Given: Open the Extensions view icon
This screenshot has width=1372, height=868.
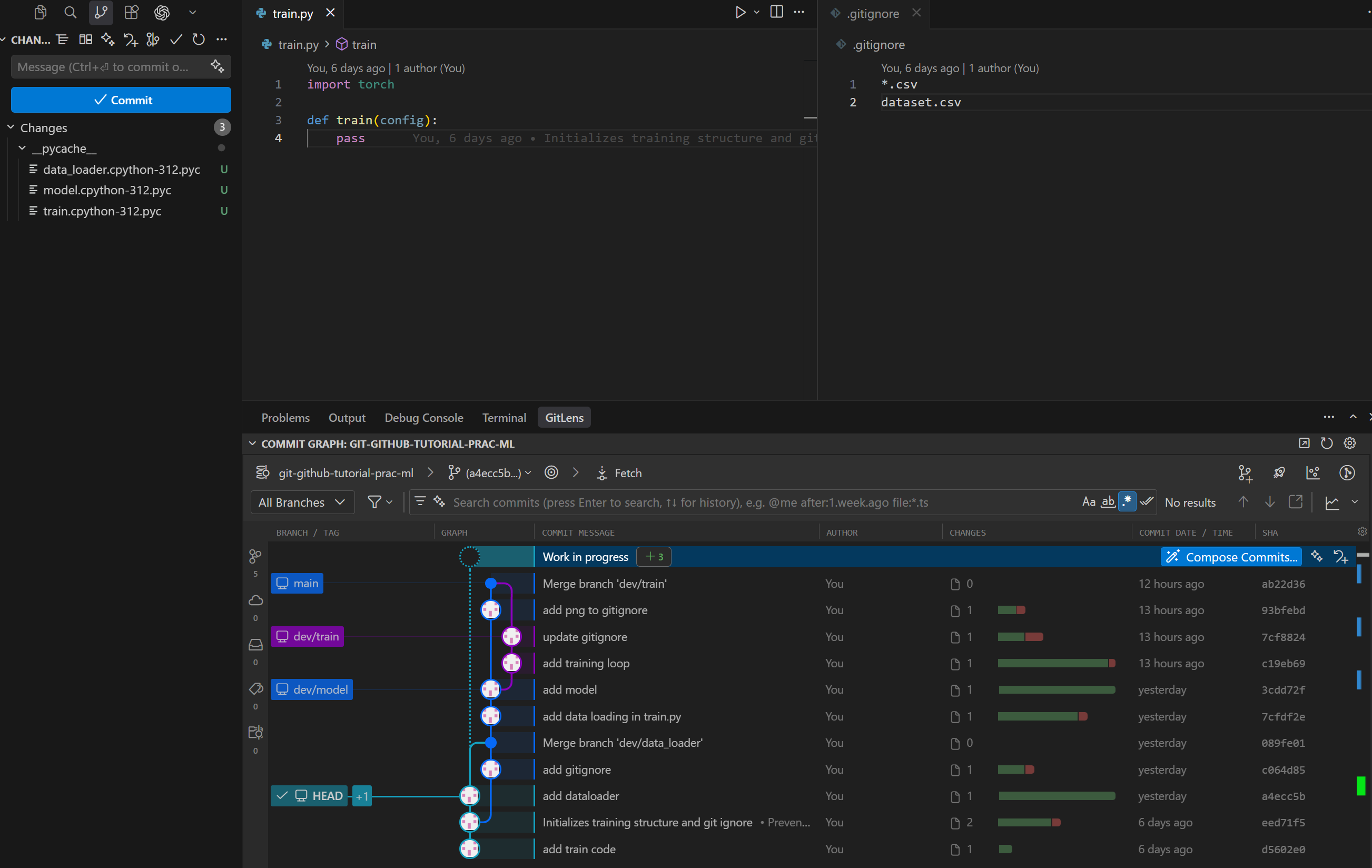Looking at the screenshot, I should (132, 13).
